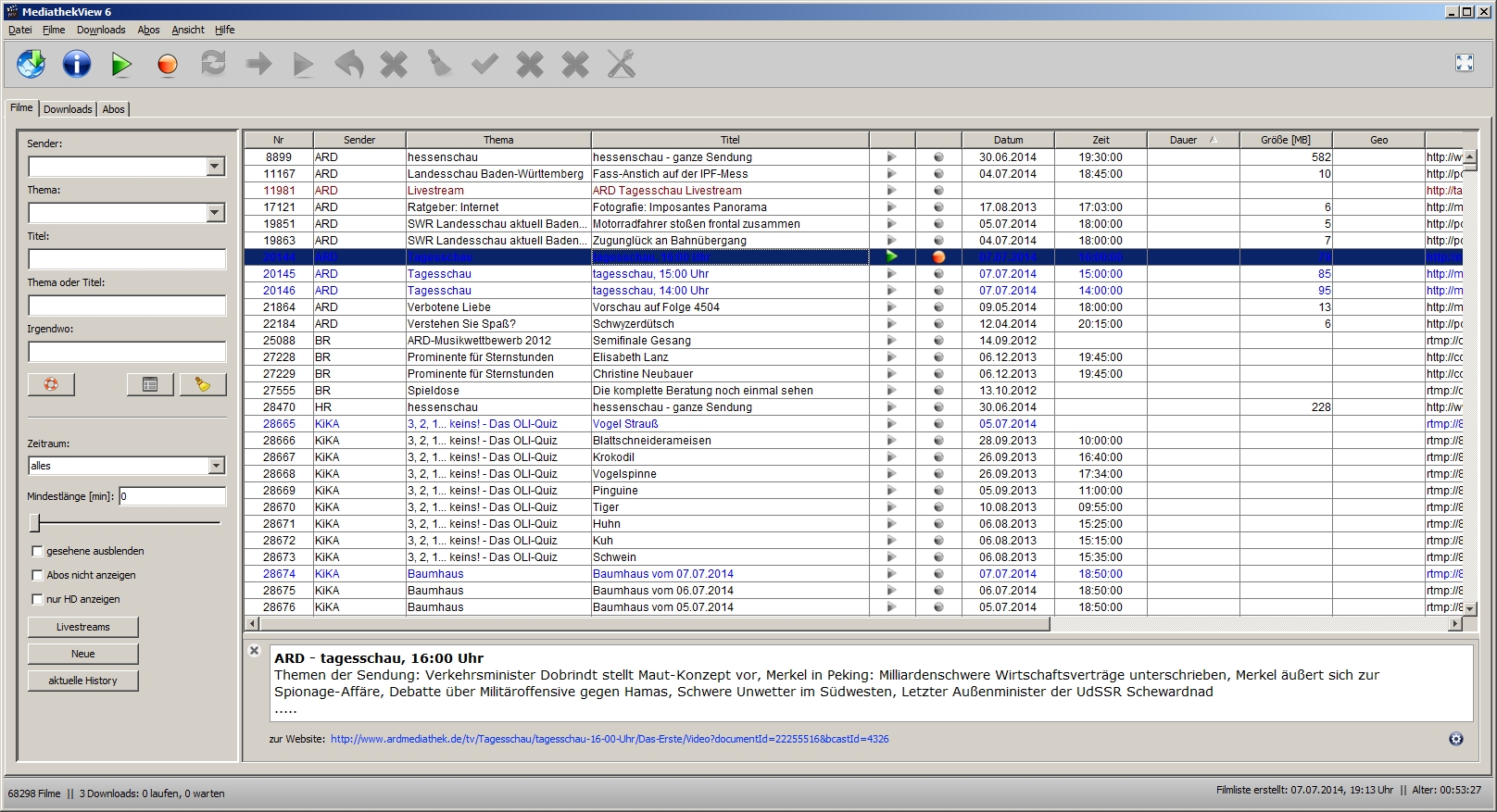This screenshot has height=812, width=1497.
Task: Open the blue info icon in toolbar
Action: click(76, 64)
